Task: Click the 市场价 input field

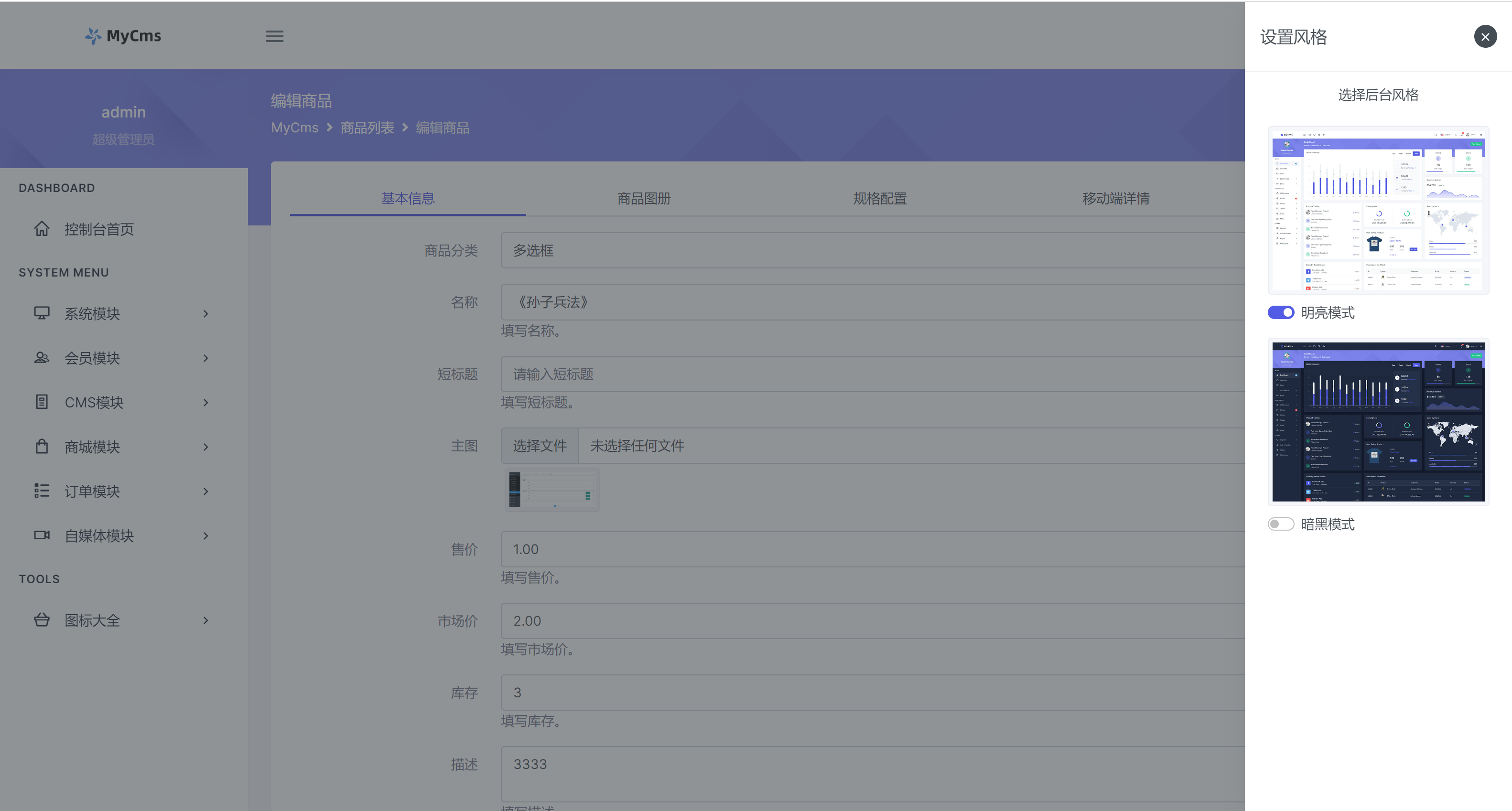Action: click(x=872, y=620)
